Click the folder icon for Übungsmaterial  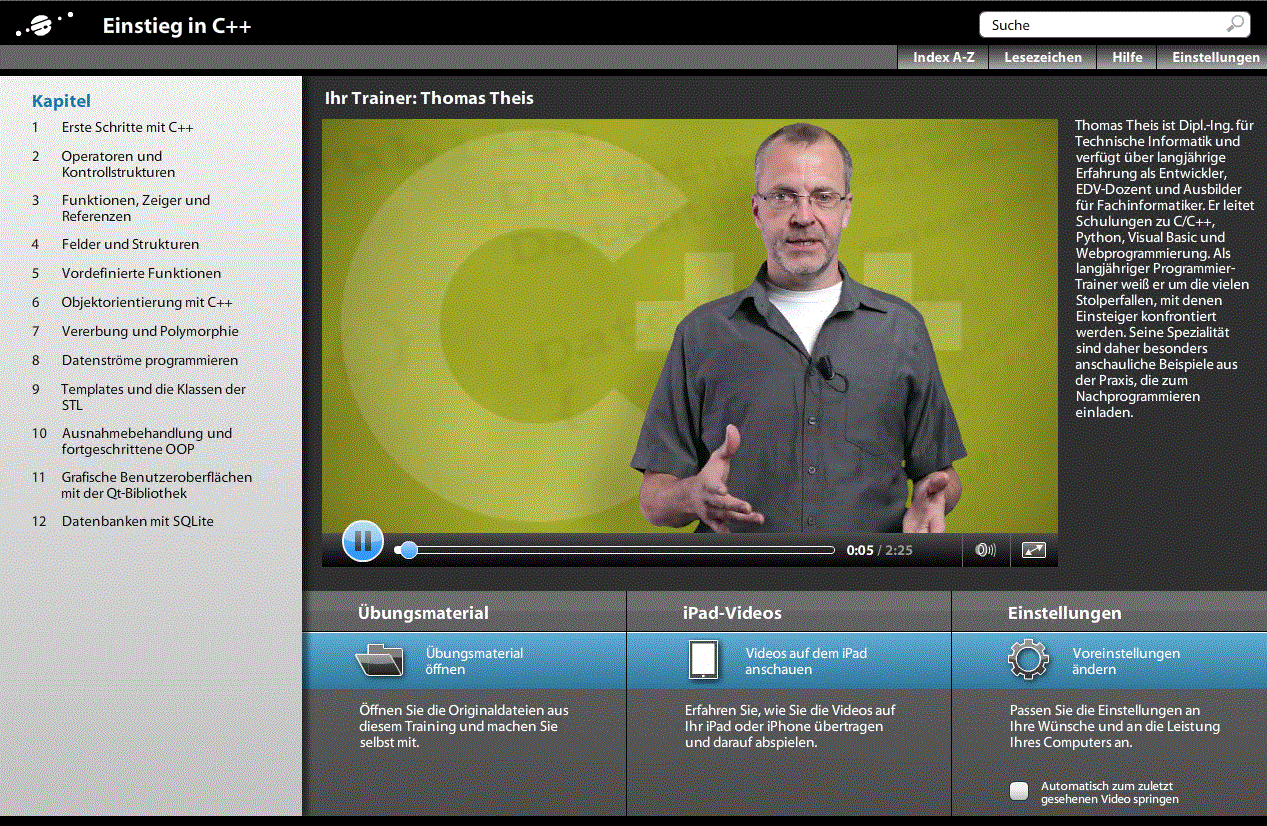tap(379, 660)
